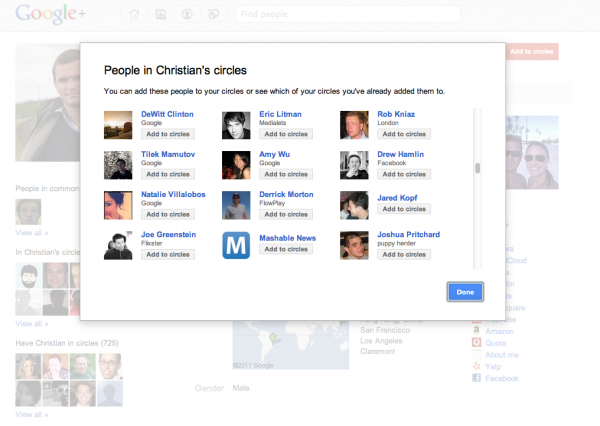Click DeWitt Clinton's avatar photo
600x426 pixels.
tap(118, 125)
